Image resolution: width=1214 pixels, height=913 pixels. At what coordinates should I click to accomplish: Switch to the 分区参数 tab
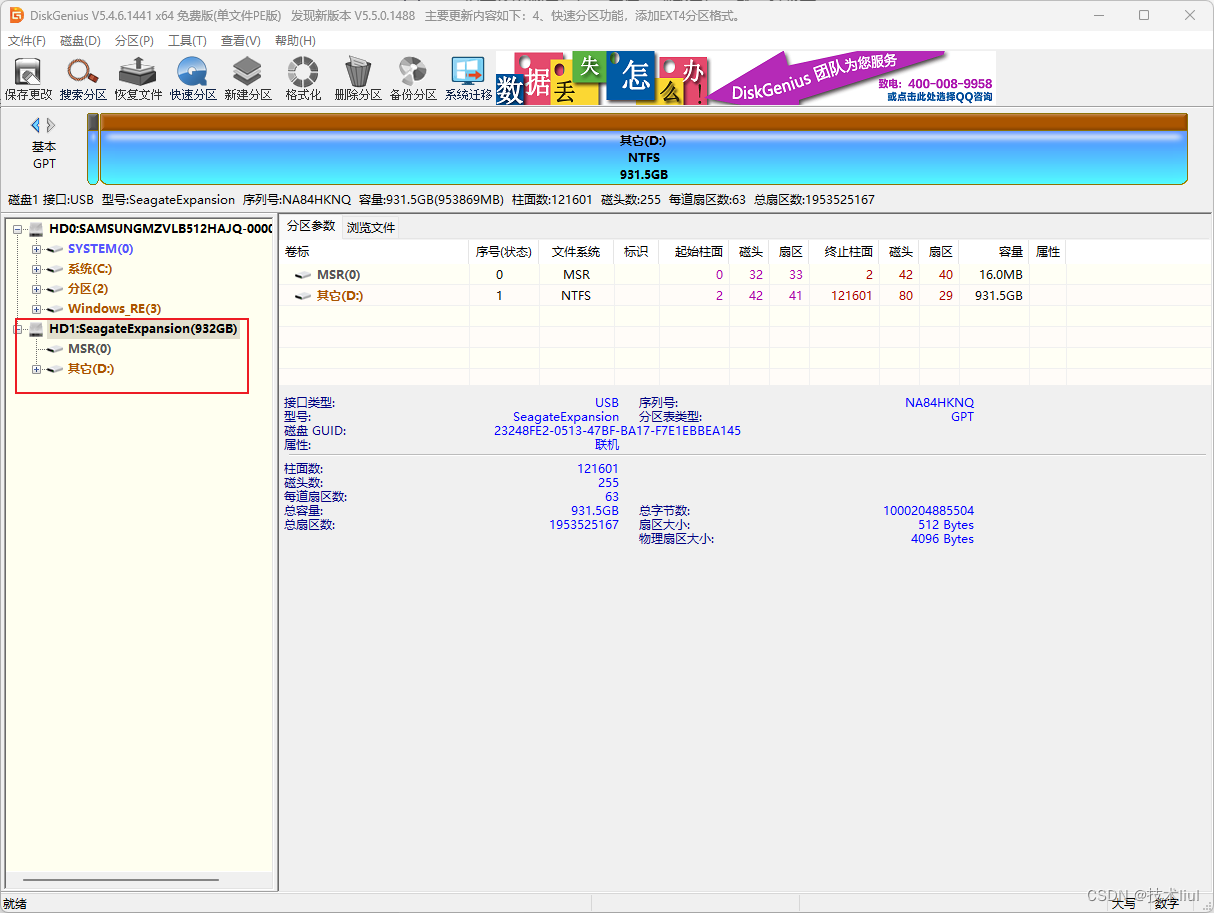(x=310, y=226)
